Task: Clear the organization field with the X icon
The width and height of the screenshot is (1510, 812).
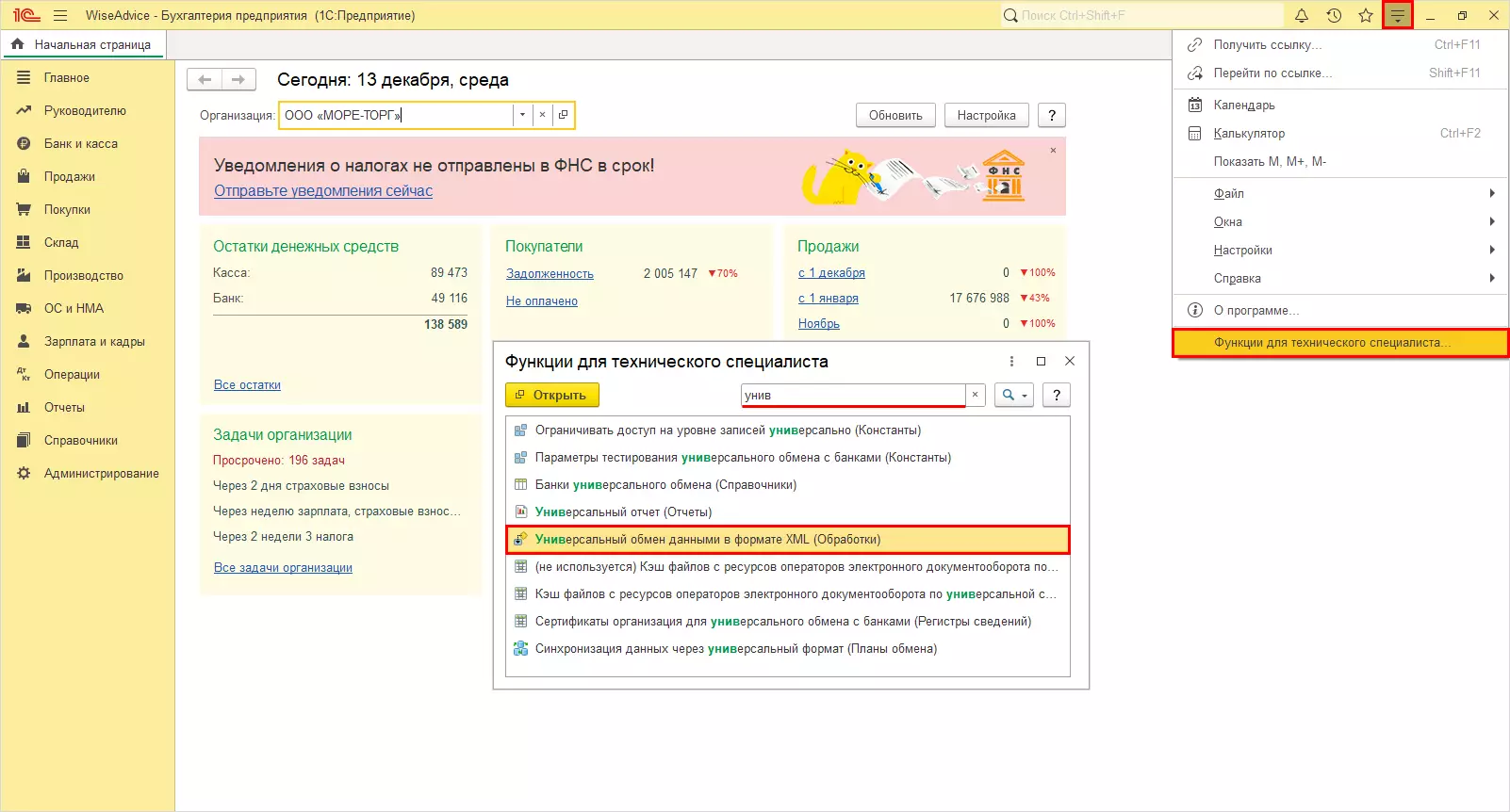Action: coord(542,115)
